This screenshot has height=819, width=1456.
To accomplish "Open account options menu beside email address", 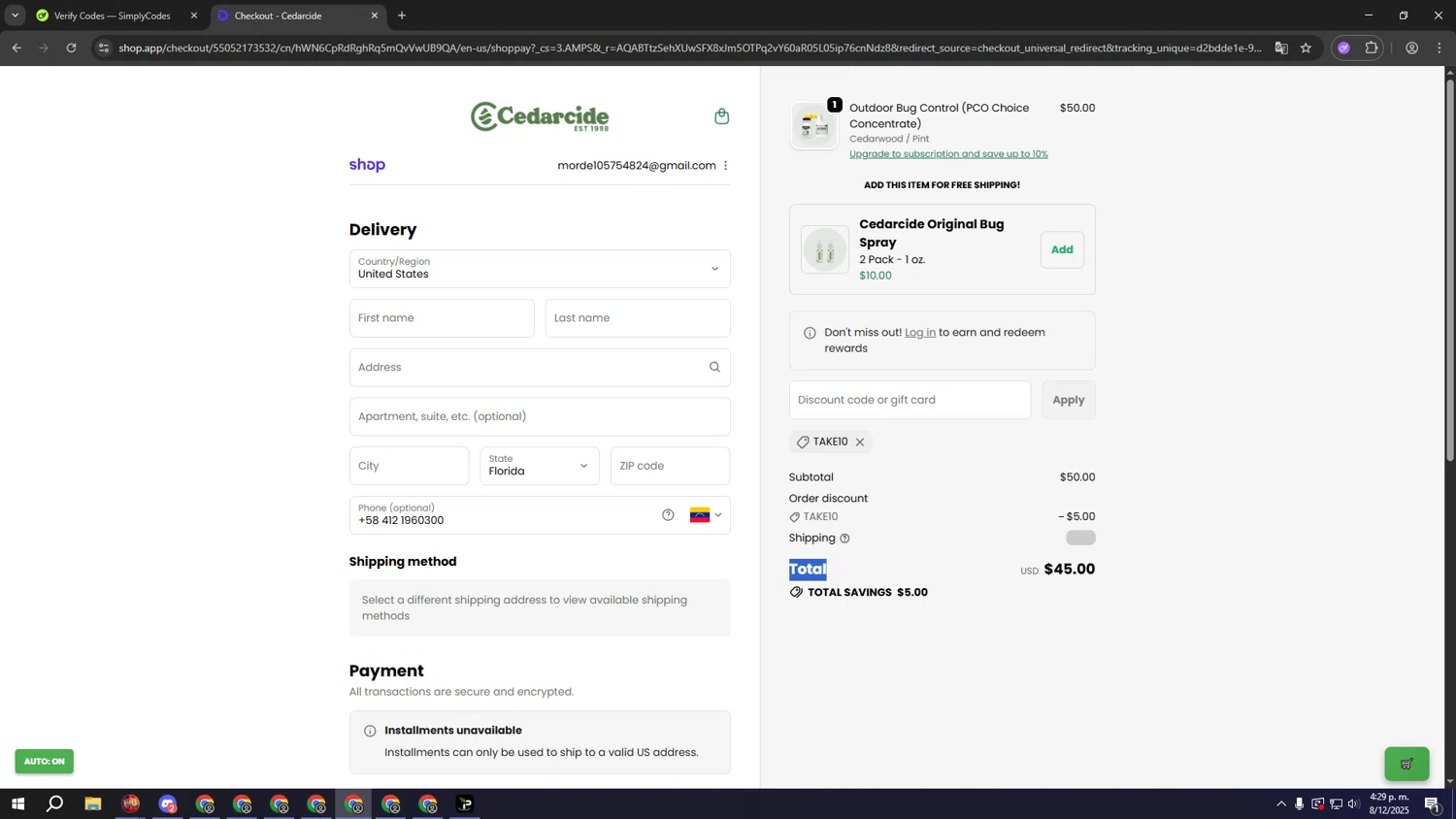I will pos(725,166).
